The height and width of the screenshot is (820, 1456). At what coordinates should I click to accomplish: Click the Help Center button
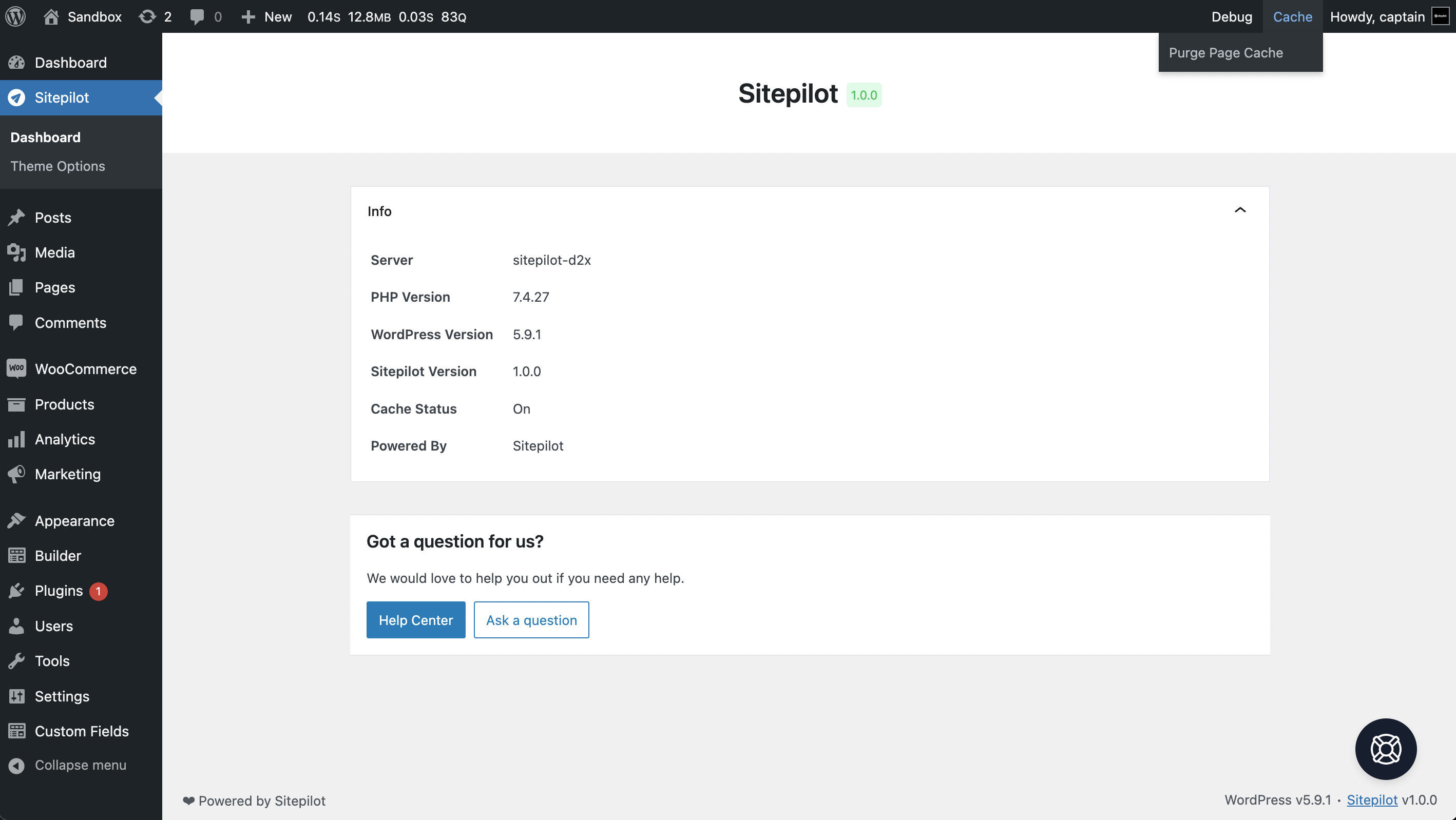click(416, 620)
